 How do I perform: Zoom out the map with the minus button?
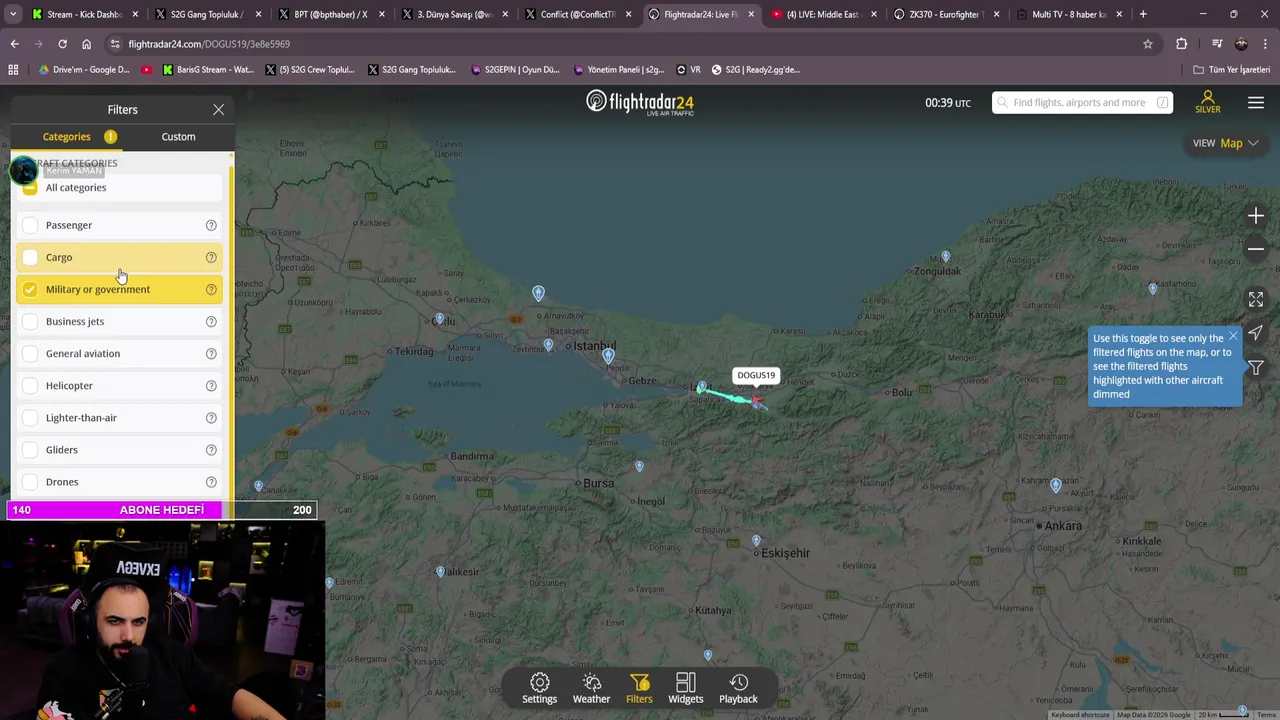1256,249
